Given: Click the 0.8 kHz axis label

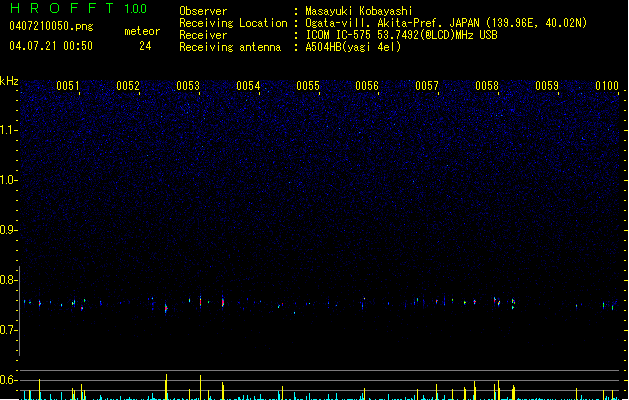Looking at the screenshot, I should 9,280.
